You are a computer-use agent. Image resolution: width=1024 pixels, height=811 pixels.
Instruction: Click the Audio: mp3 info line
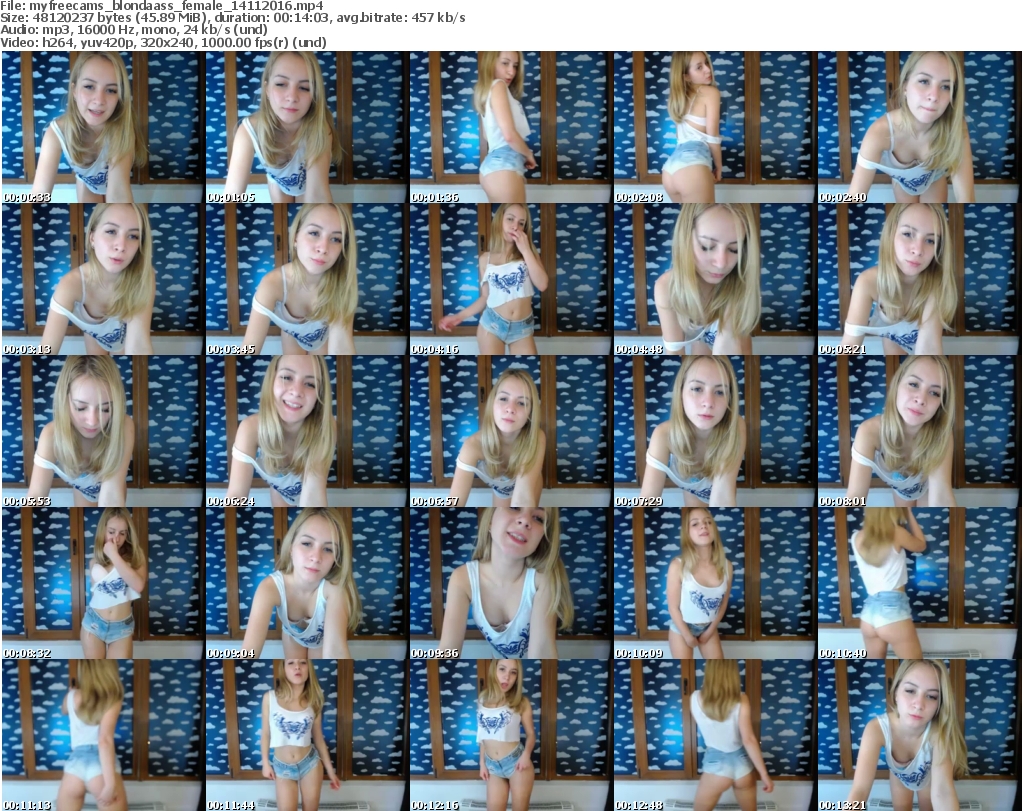click(134, 30)
